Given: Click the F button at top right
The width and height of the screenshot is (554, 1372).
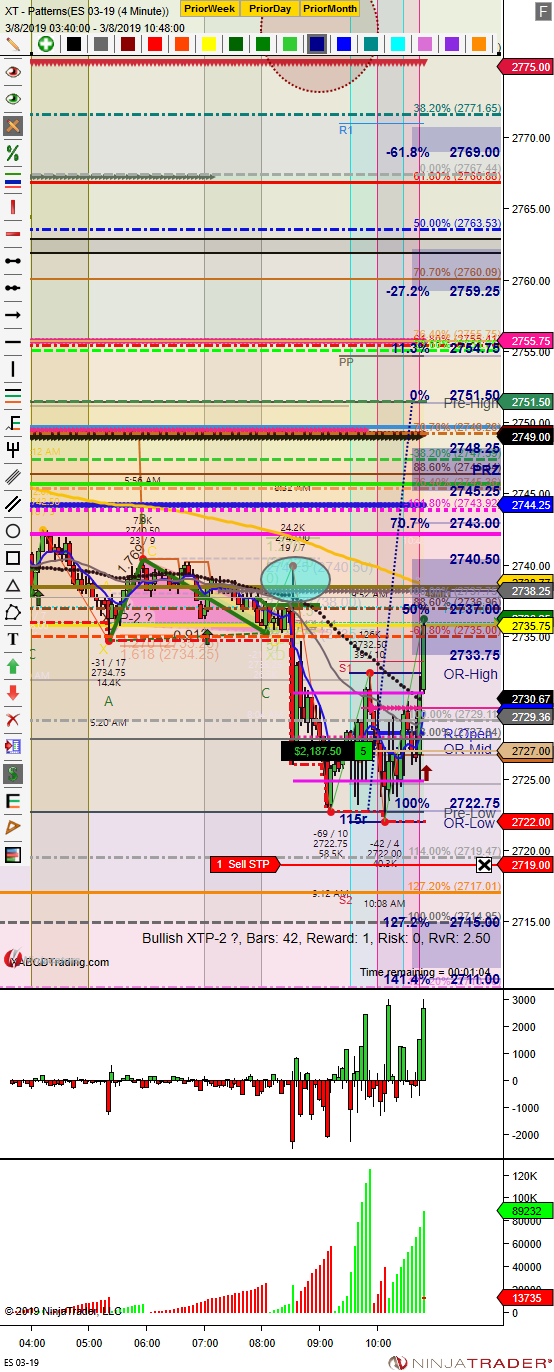Looking at the screenshot, I should pos(542,11).
